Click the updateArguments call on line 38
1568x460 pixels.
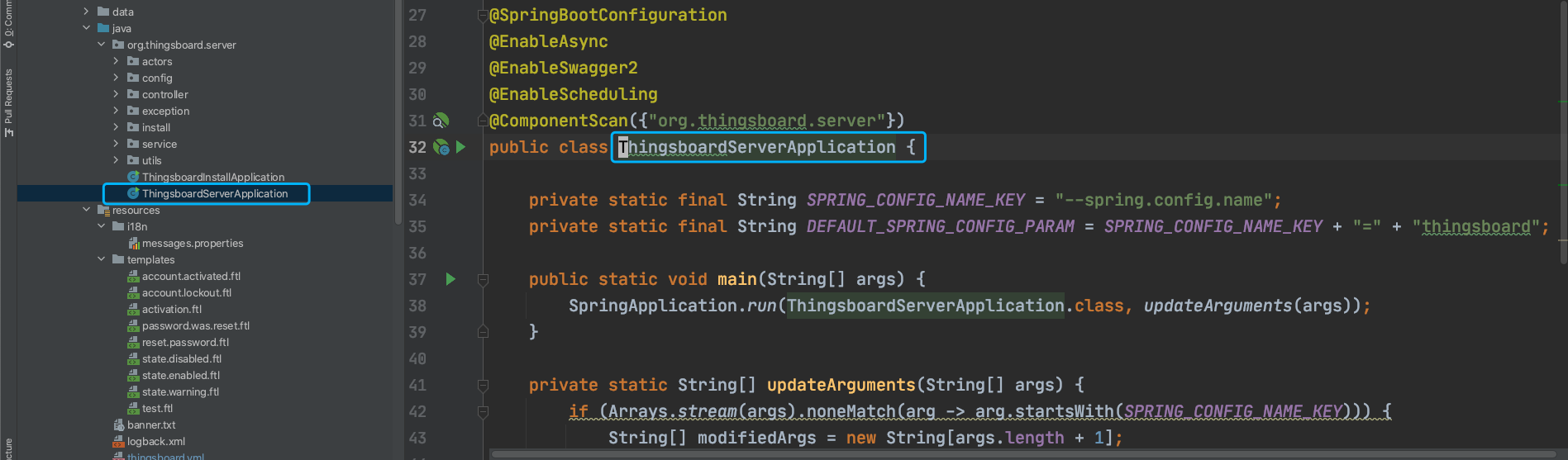tap(1218, 306)
